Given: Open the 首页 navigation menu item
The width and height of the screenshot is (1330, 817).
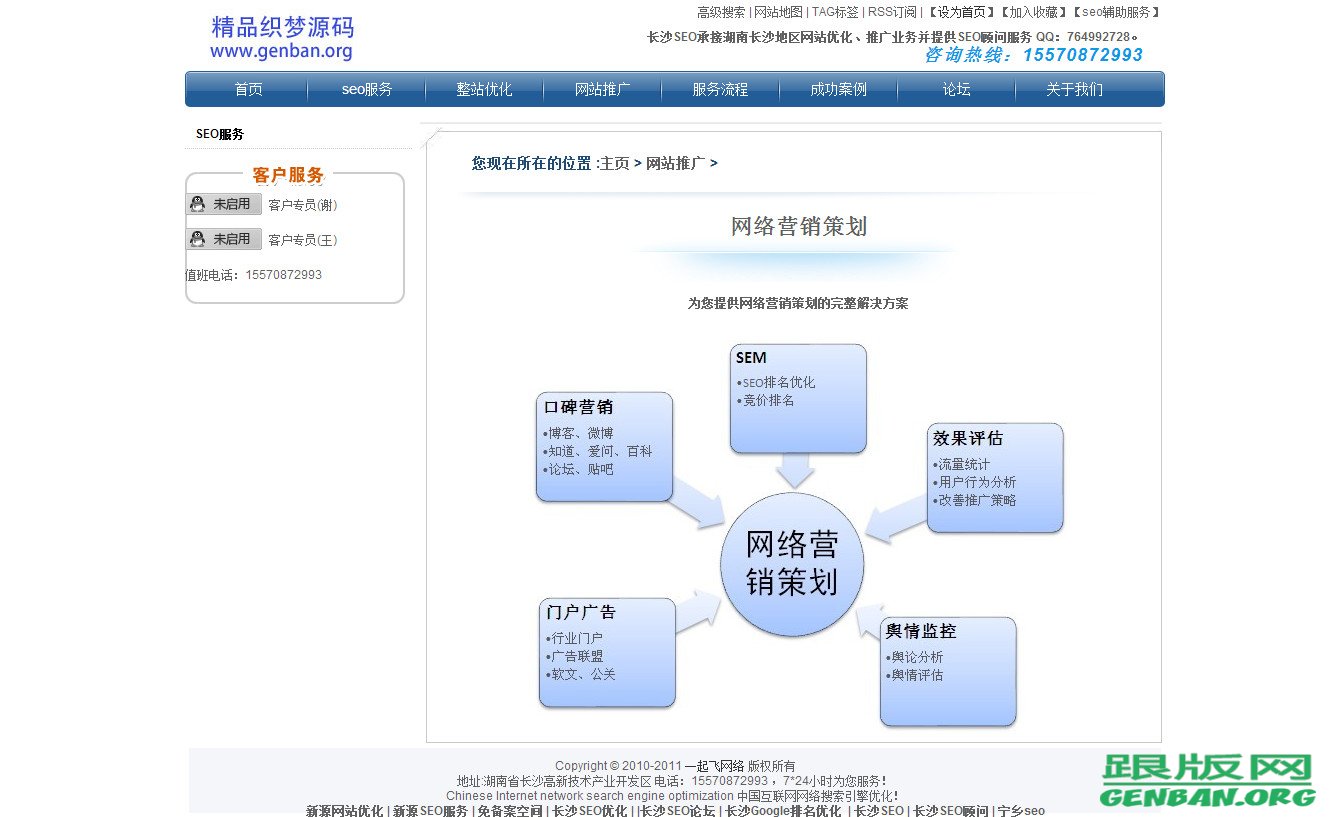Looking at the screenshot, I should click(248, 89).
